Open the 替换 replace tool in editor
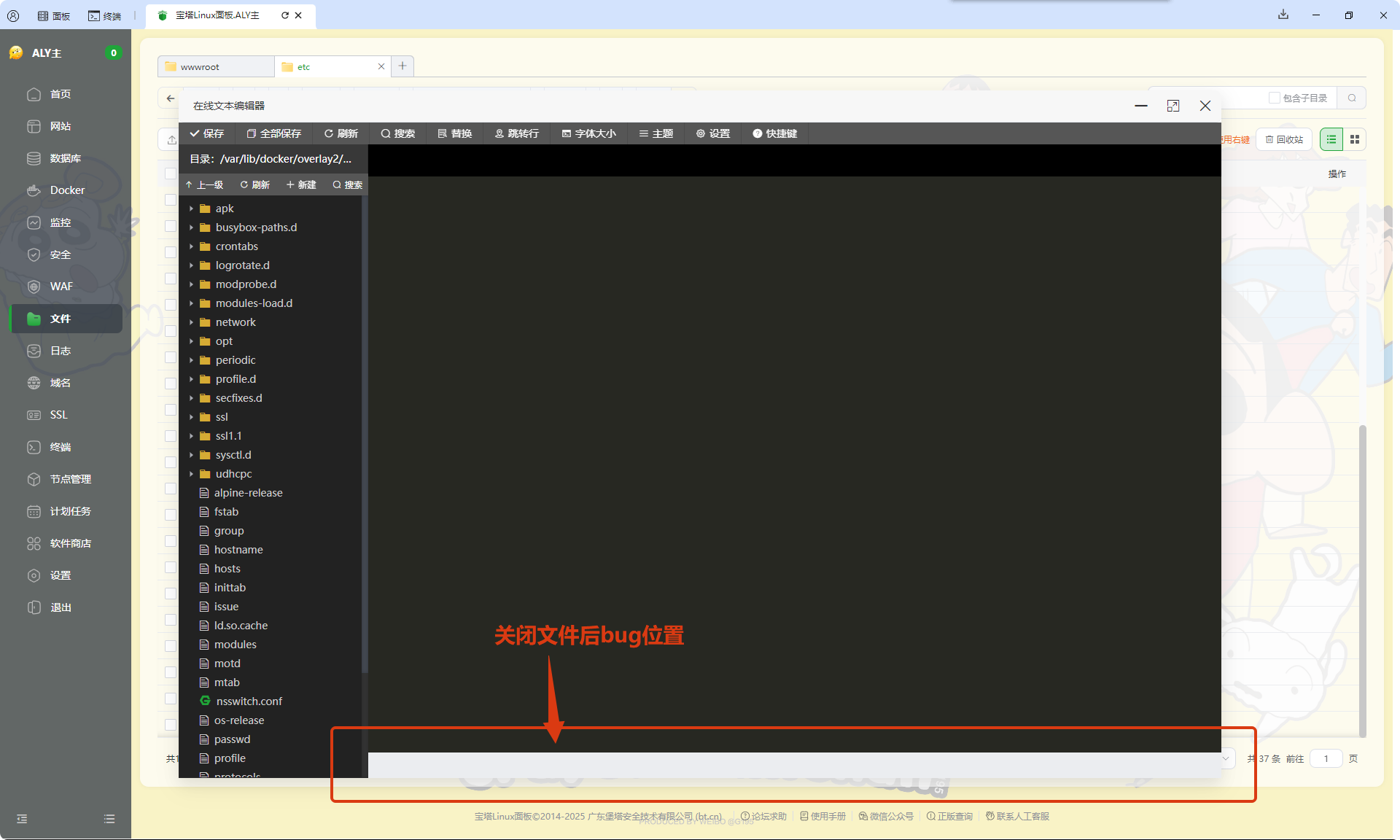 pyautogui.click(x=454, y=133)
